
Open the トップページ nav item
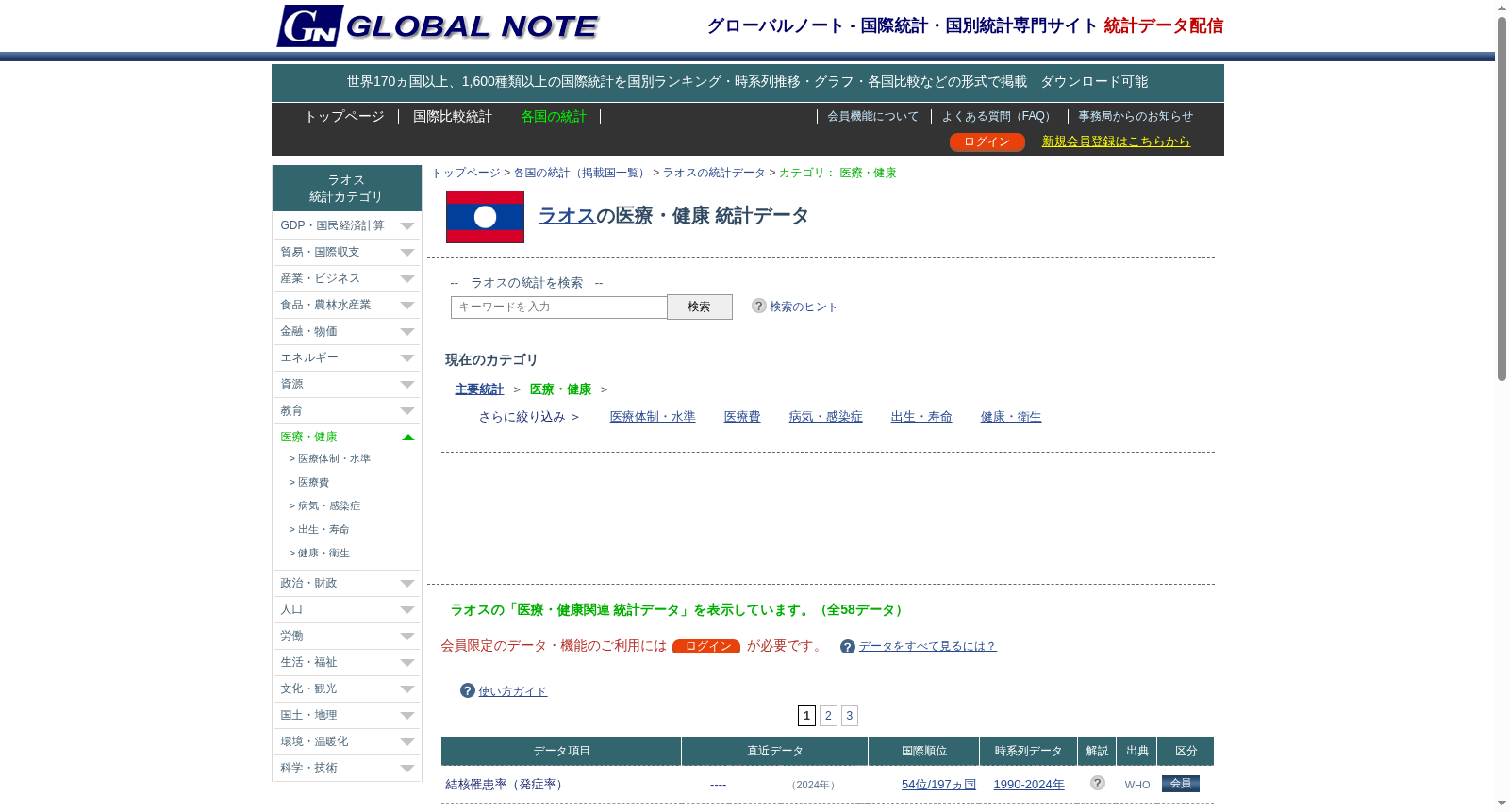tap(344, 116)
